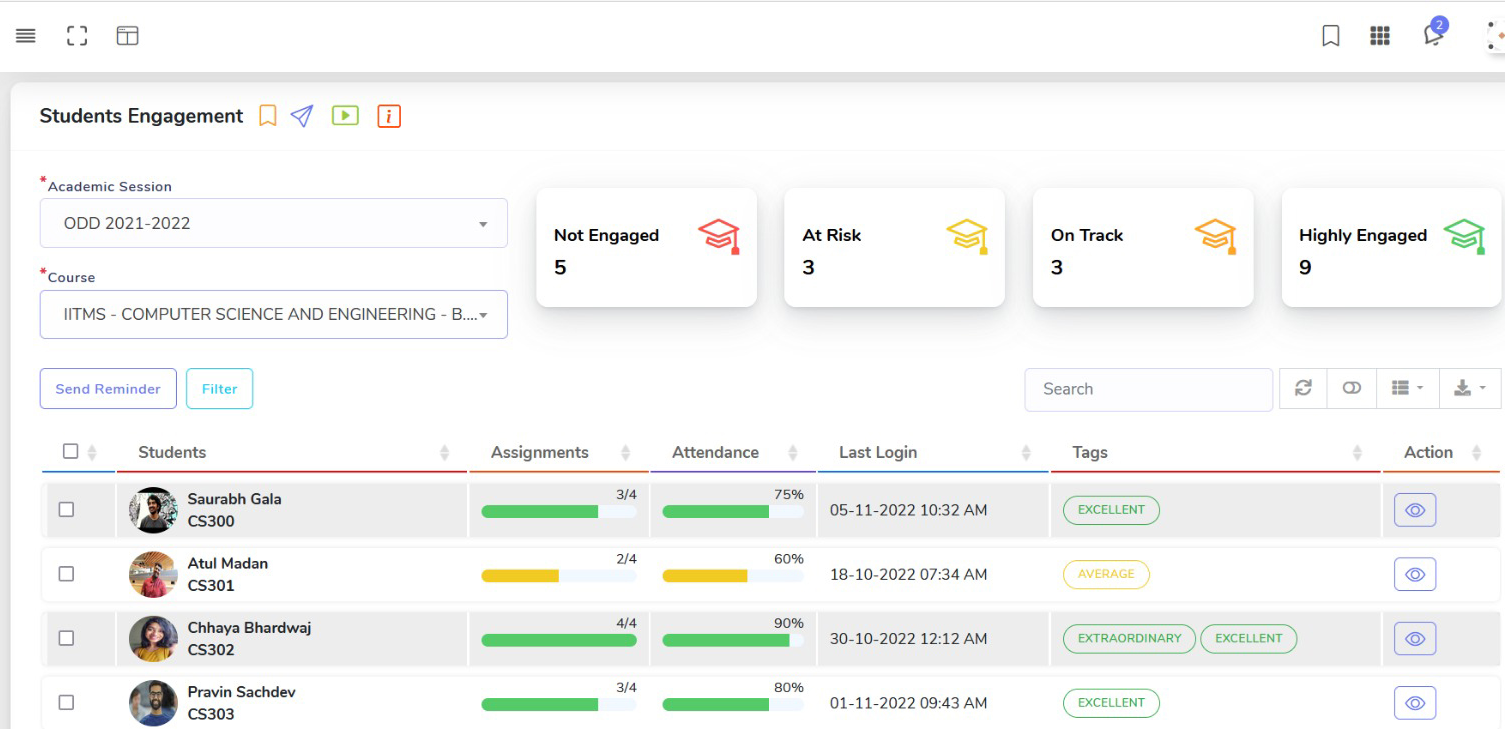Click the orange On Track graduation cap
This screenshot has height=729, width=1505.
pos(1215,236)
